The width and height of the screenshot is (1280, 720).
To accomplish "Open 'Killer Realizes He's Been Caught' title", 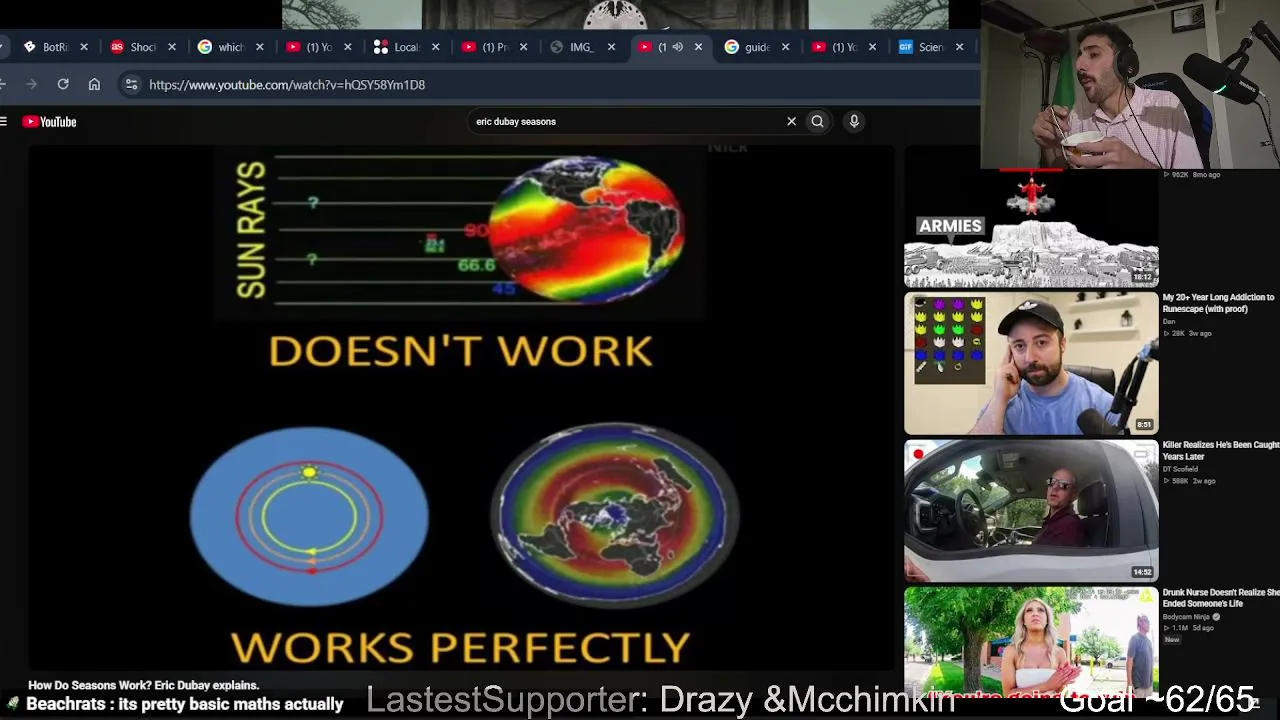I will point(1221,451).
